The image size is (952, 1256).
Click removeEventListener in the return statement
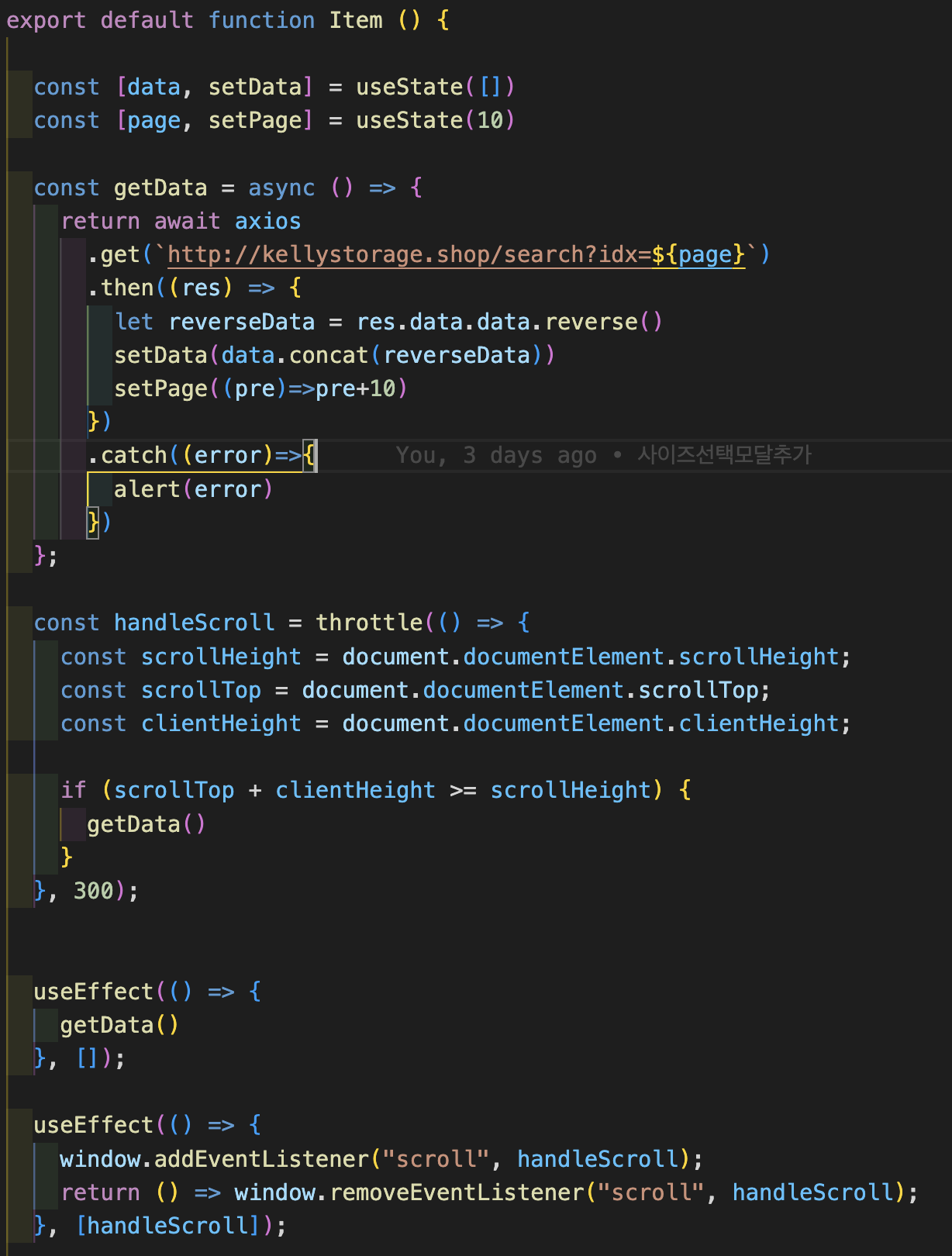click(x=457, y=1192)
